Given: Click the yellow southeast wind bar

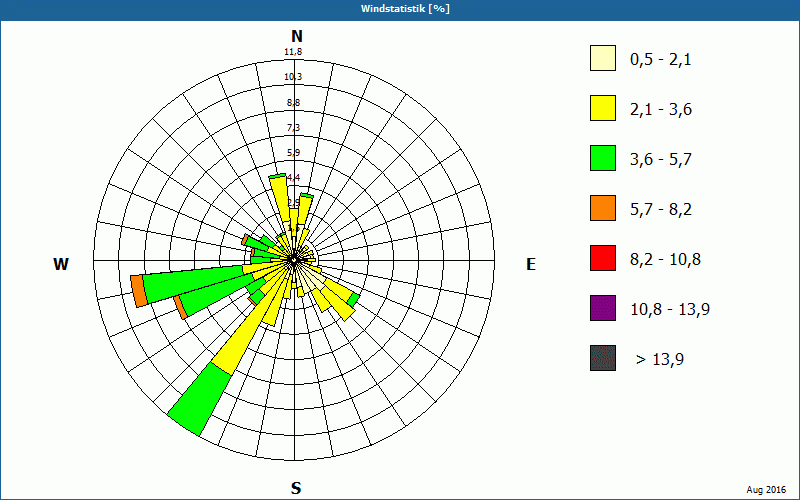Looking at the screenshot, I should pyautogui.click(x=339, y=301).
